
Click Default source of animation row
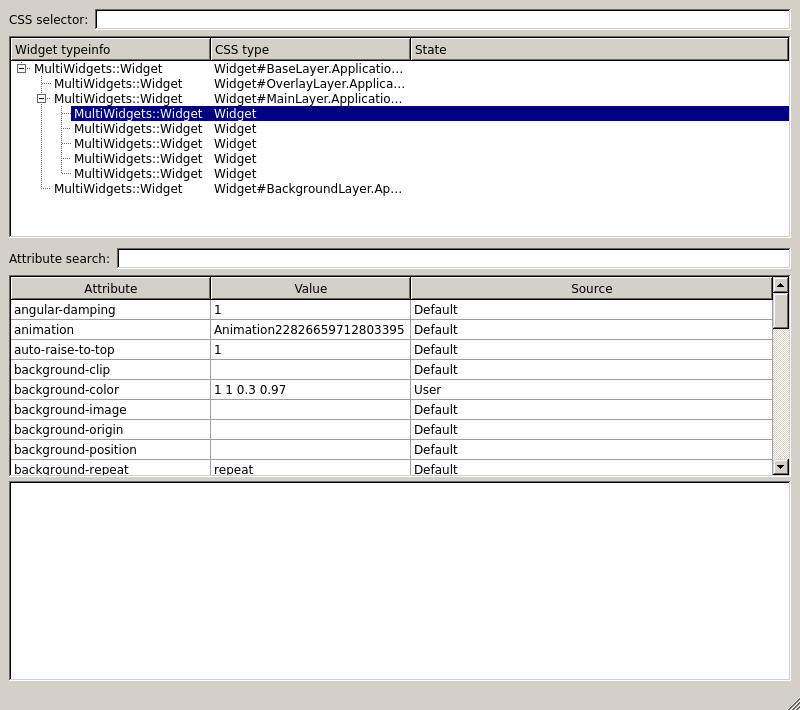[x=591, y=329]
